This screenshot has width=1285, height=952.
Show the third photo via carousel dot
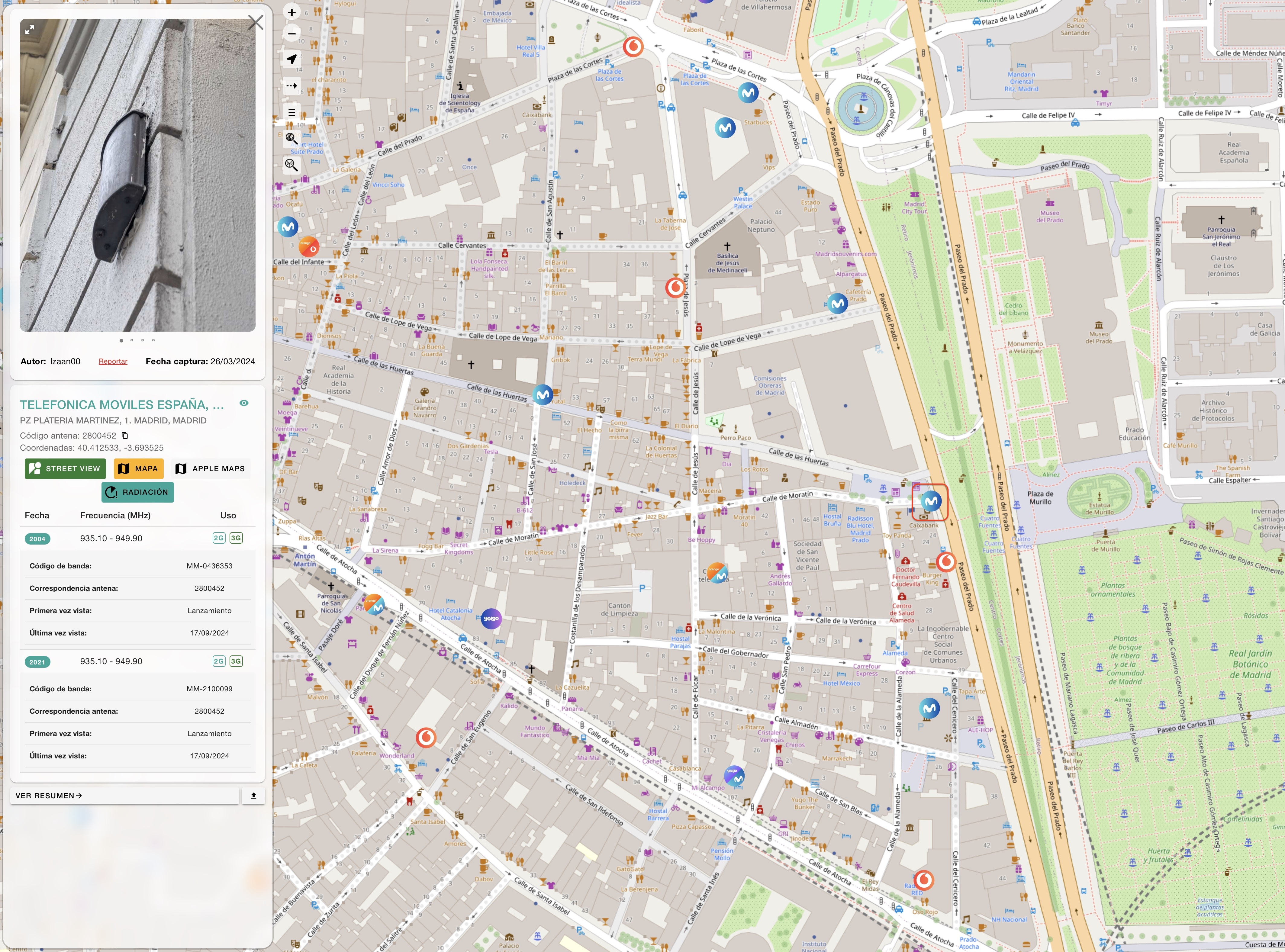point(142,341)
